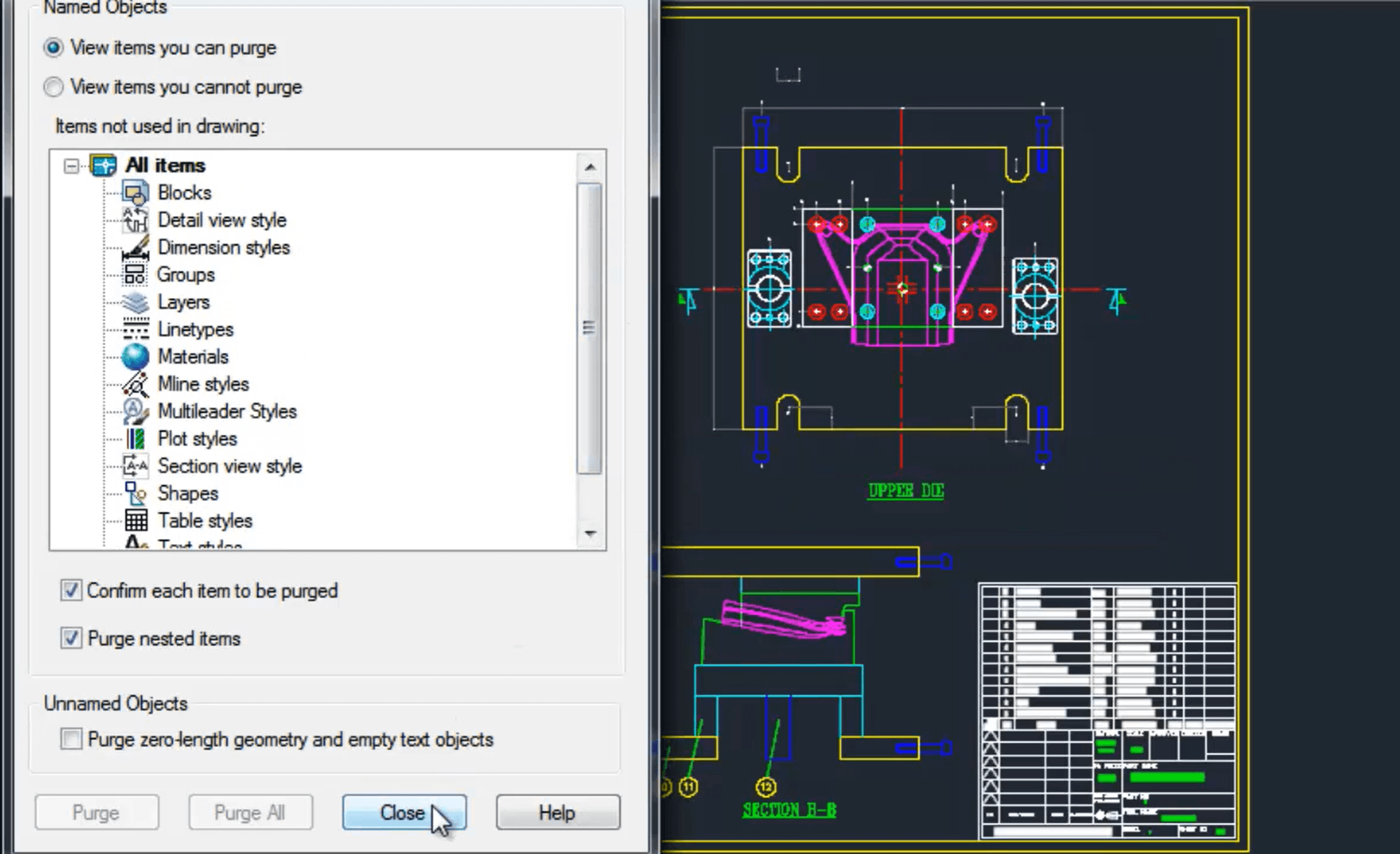Image resolution: width=1400 pixels, height=854 pixels.
Task: Disable 'Purge nested items' checkbox
Action: coord(71,639)
